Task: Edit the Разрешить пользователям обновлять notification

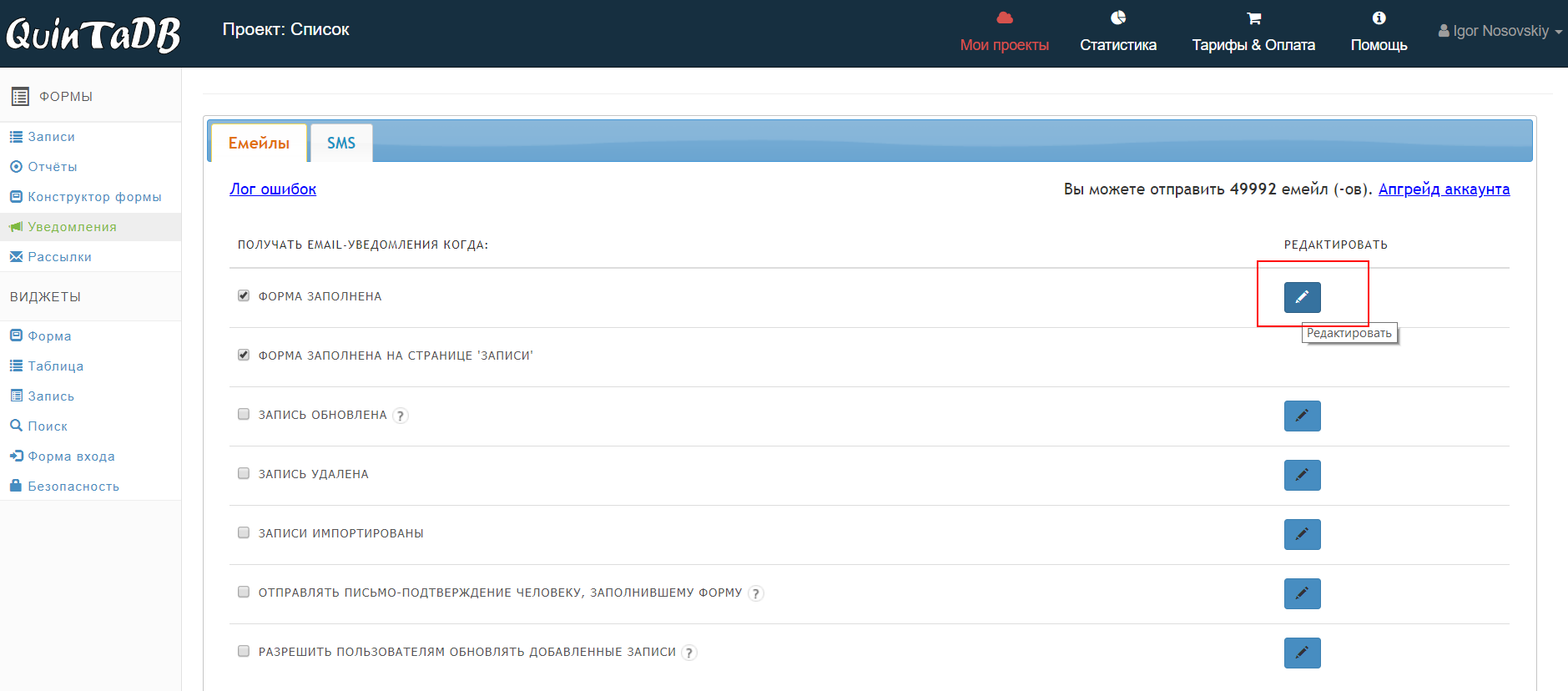Action: pyautogui.click(x=1302, y=653)
